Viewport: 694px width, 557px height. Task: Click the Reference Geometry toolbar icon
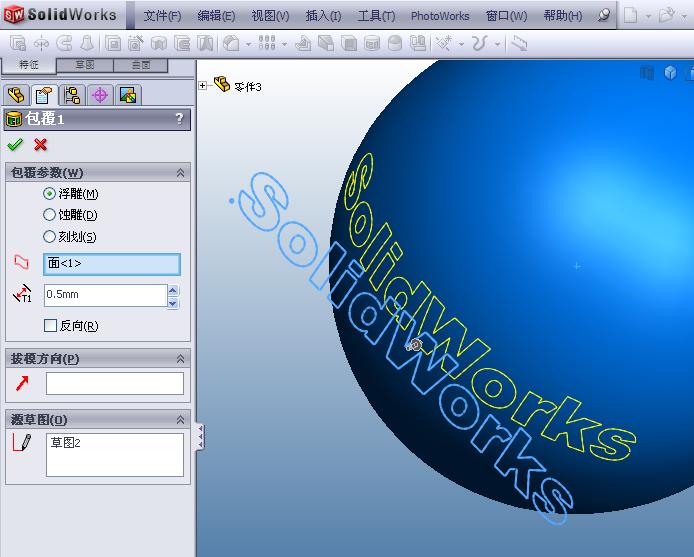[444, 43]
